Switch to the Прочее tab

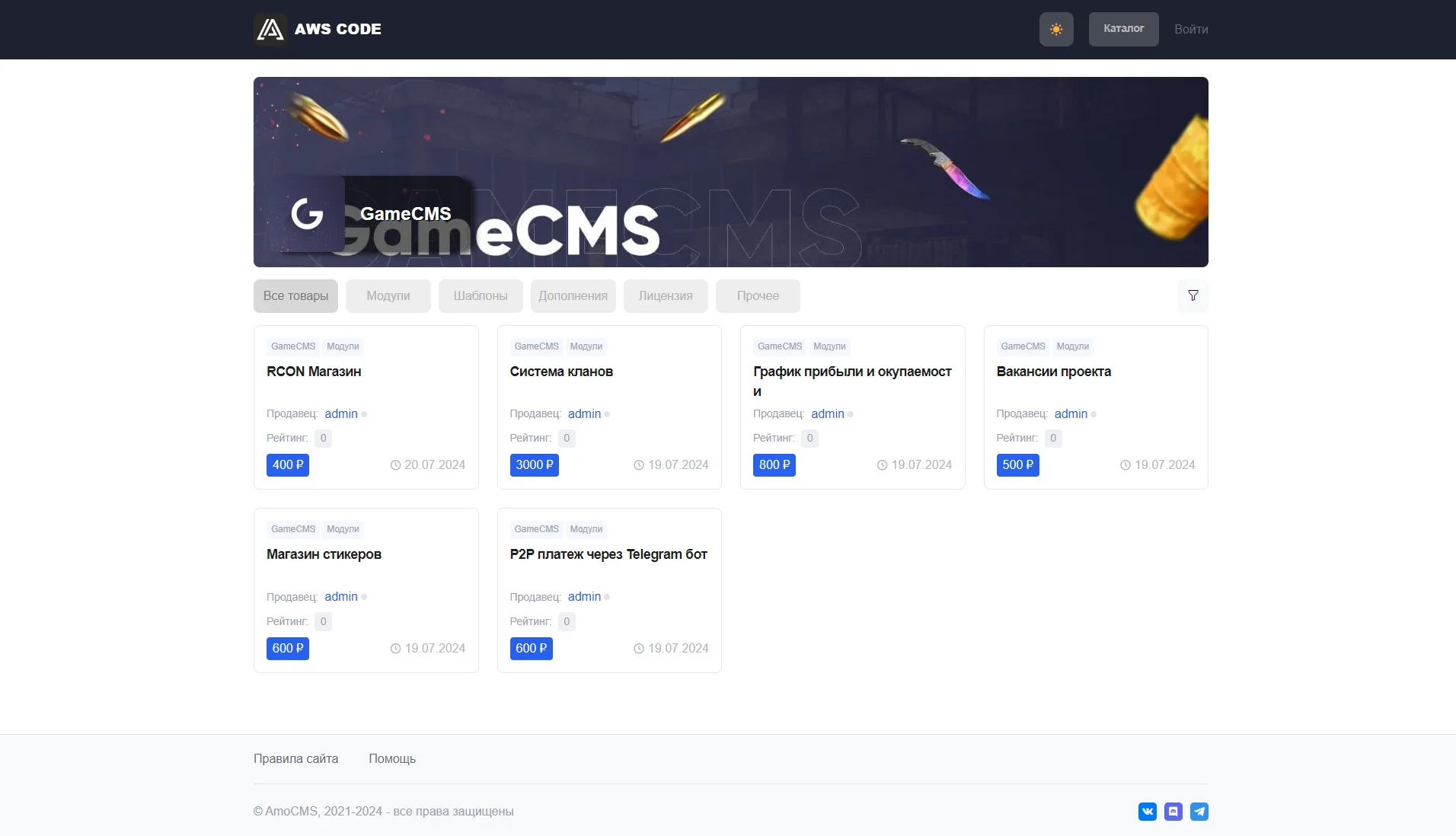point(758,295)
